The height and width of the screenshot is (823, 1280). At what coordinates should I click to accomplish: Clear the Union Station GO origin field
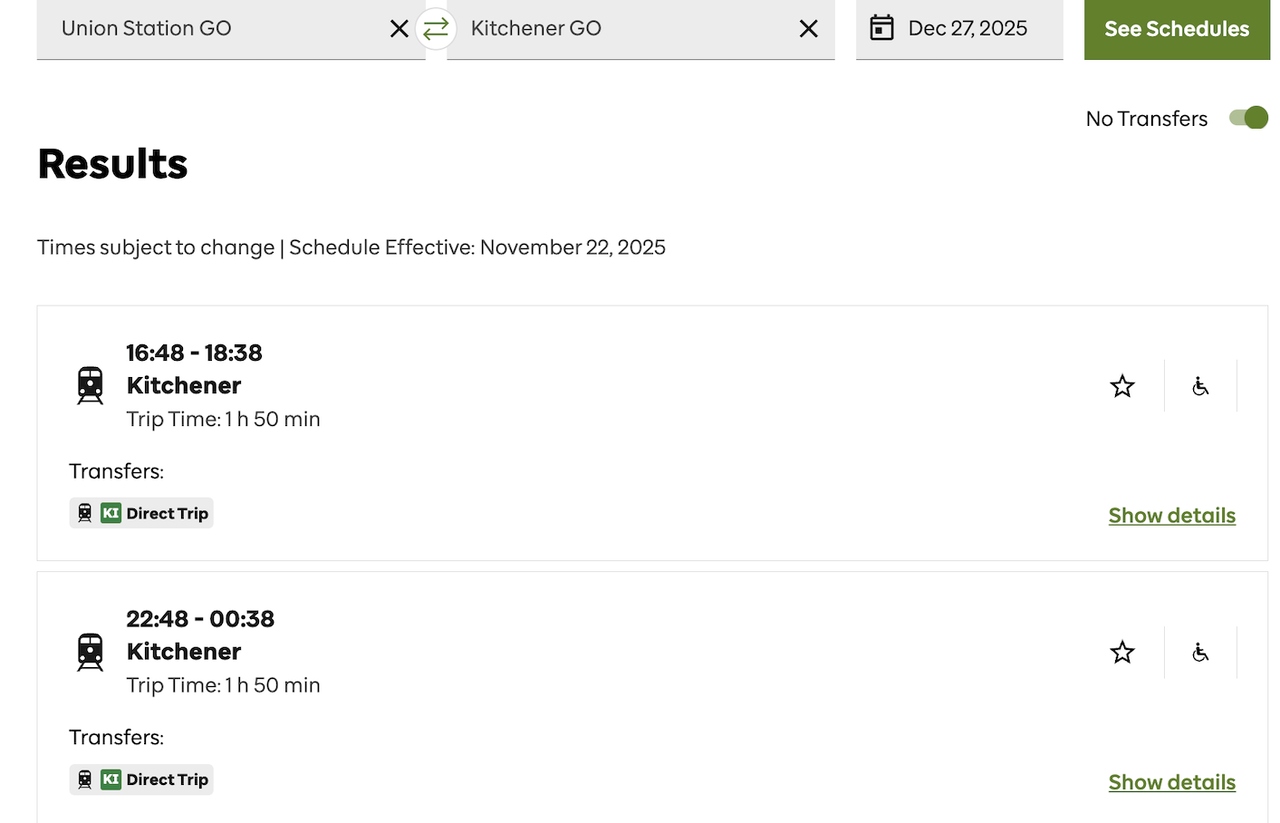pyautogui.click(x=399, y=29)
